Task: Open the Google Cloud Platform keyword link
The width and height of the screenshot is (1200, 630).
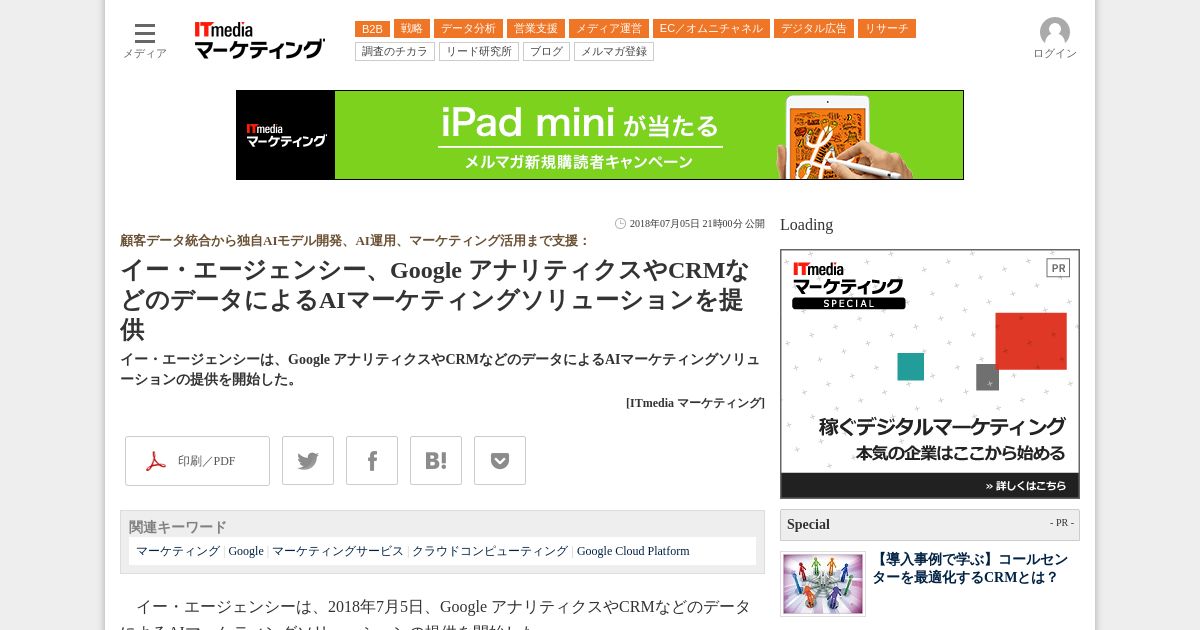Action: tap(633, 551)
